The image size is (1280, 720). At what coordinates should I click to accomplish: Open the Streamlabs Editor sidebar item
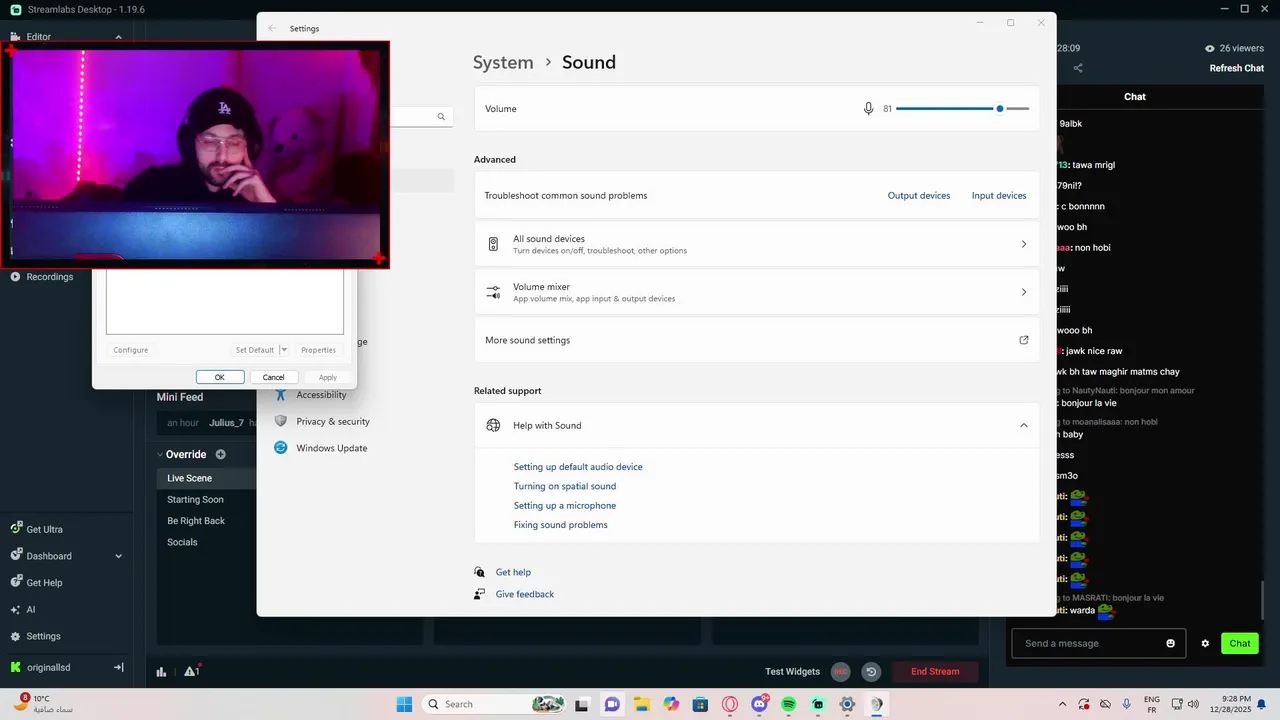coord(39,37)
